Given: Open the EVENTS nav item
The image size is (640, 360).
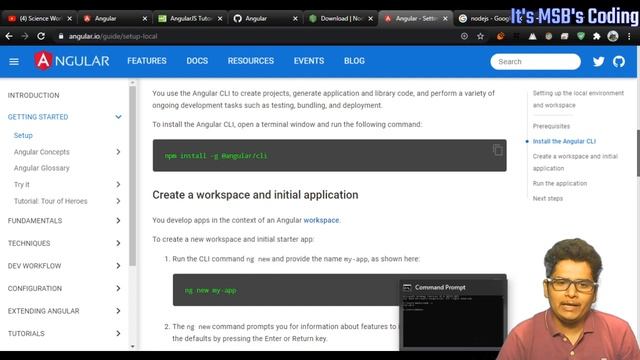Looking at the screenshot, I should 309,61.
